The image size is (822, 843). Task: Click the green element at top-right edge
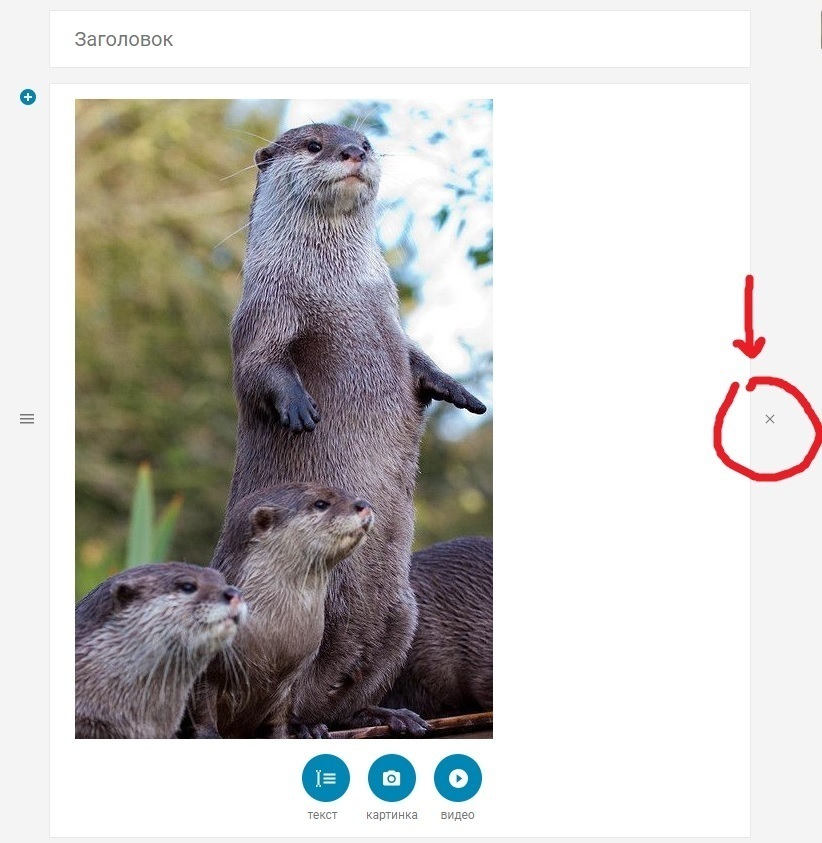(819, 25)
